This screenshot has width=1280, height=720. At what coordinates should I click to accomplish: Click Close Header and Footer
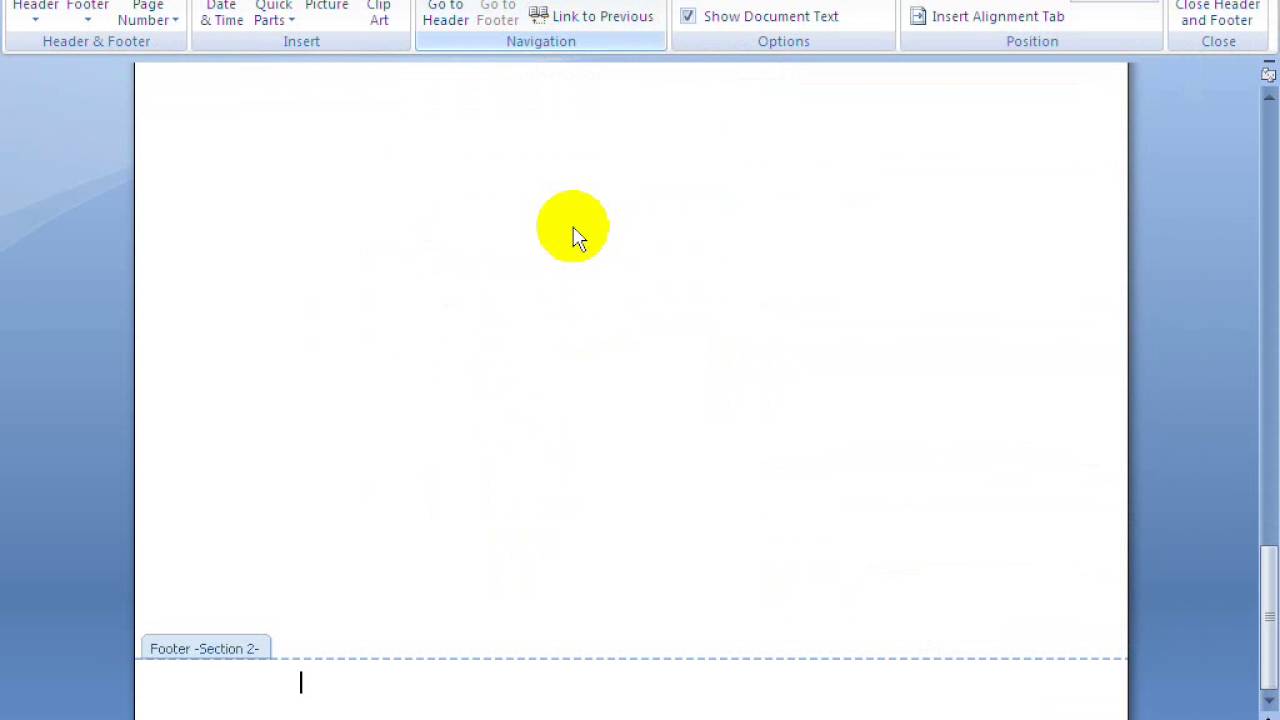pos(1217,12)
